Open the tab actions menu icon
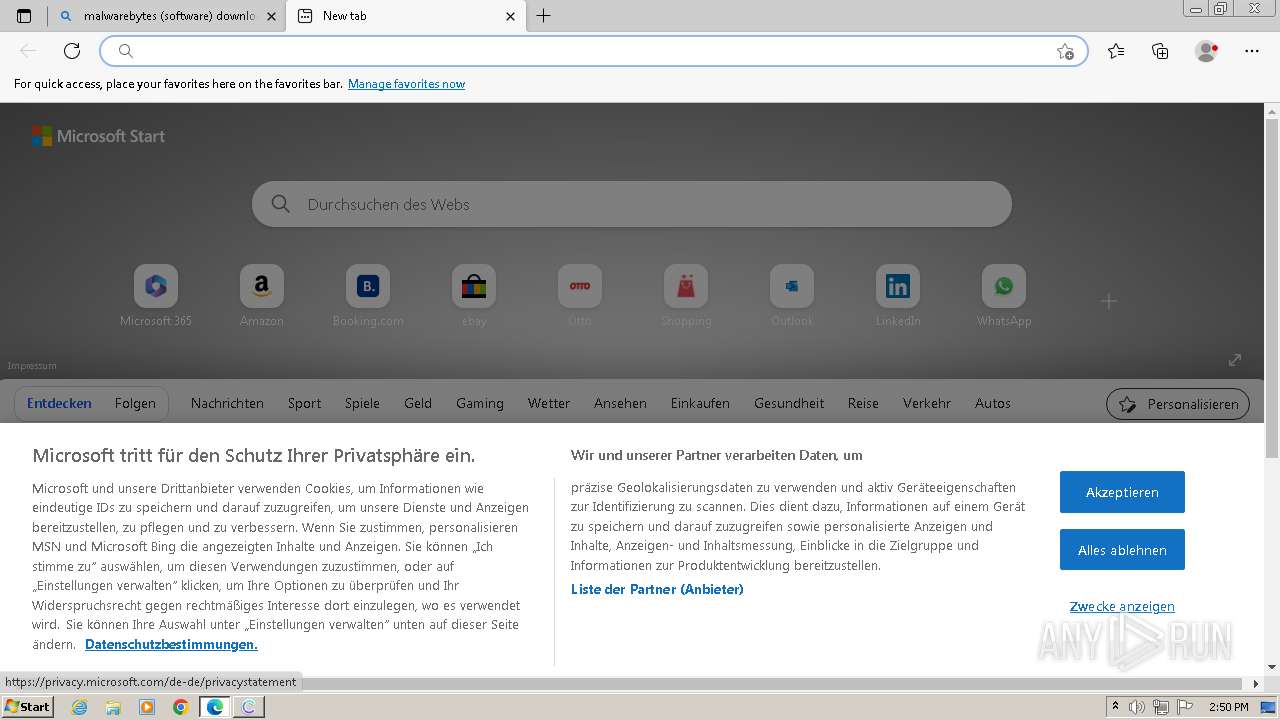The height and width of the screenshot is (720, 1280). click(24, 16)
